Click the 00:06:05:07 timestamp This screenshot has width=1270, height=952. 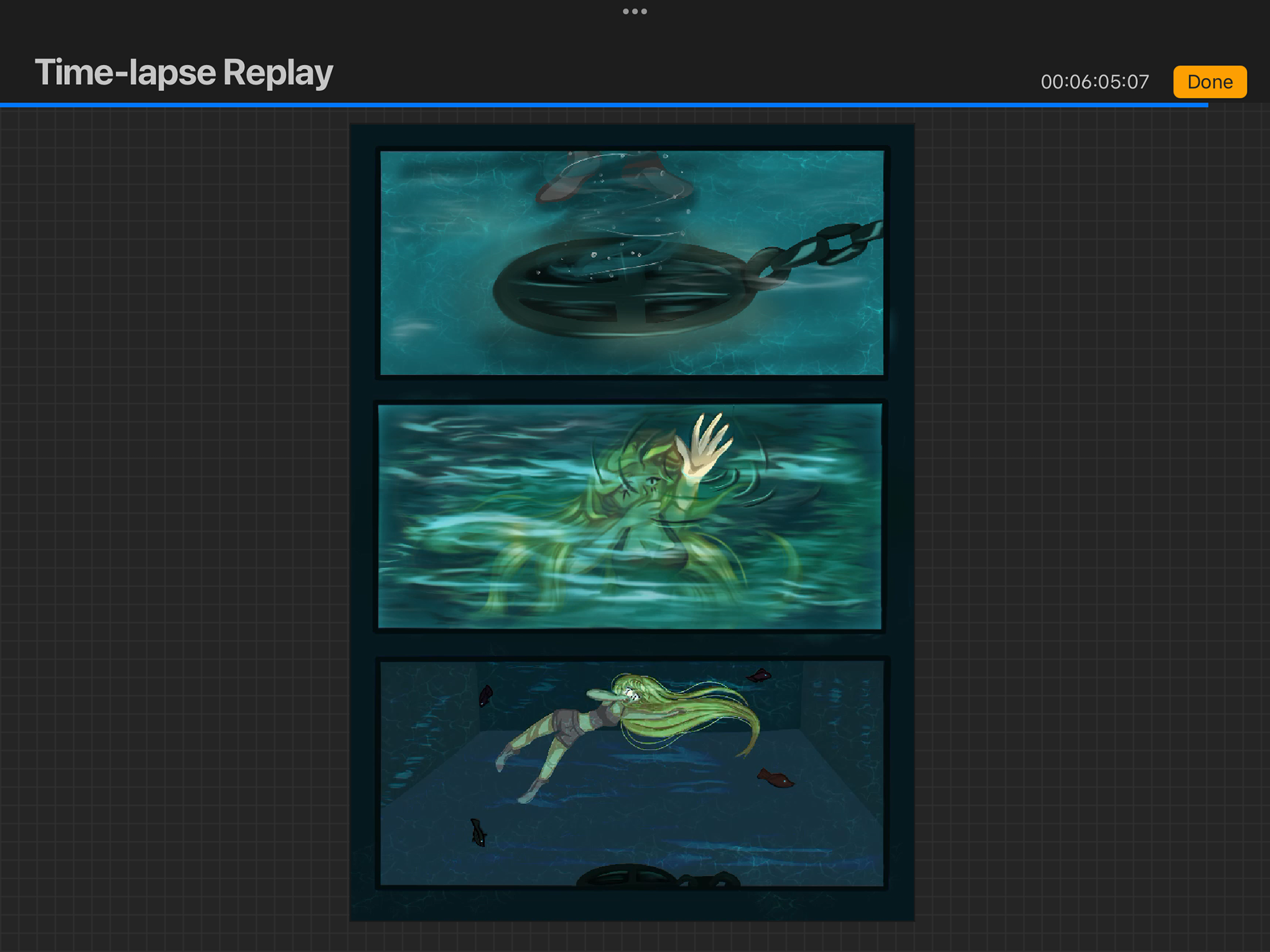pyautogui.click(x=1094, y=82)
